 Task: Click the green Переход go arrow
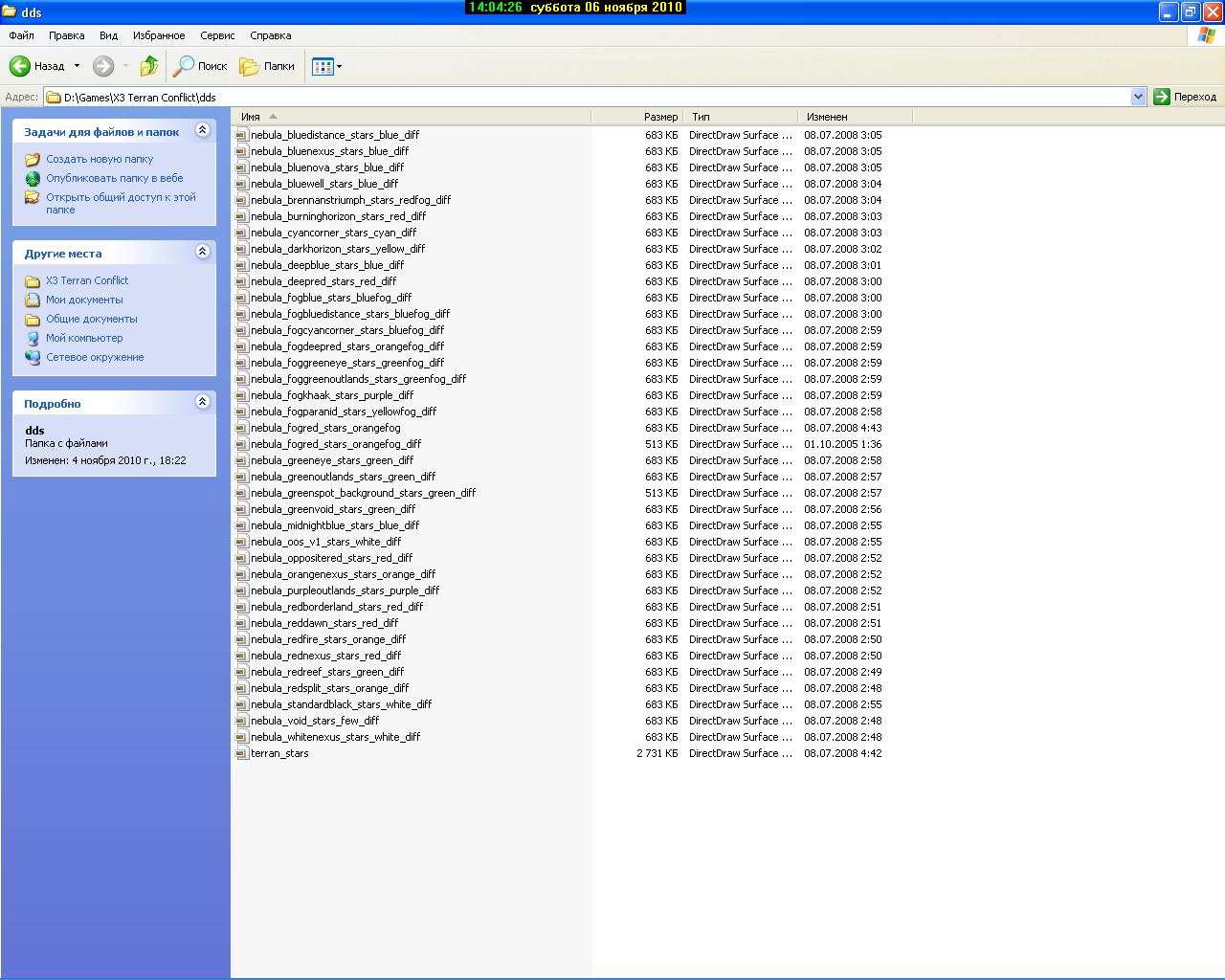coord(1162,97)
